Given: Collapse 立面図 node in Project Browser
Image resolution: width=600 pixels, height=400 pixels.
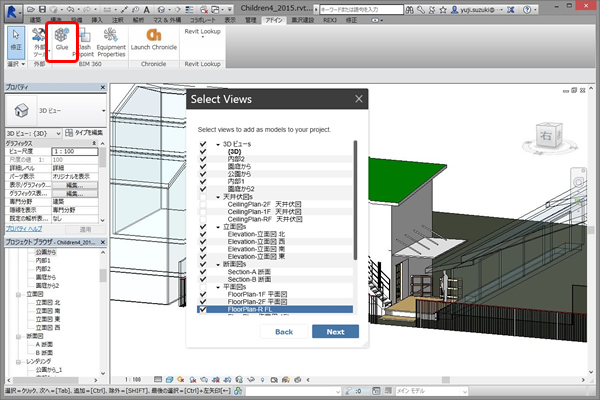Looking at the screenshot, I should 18,294.
